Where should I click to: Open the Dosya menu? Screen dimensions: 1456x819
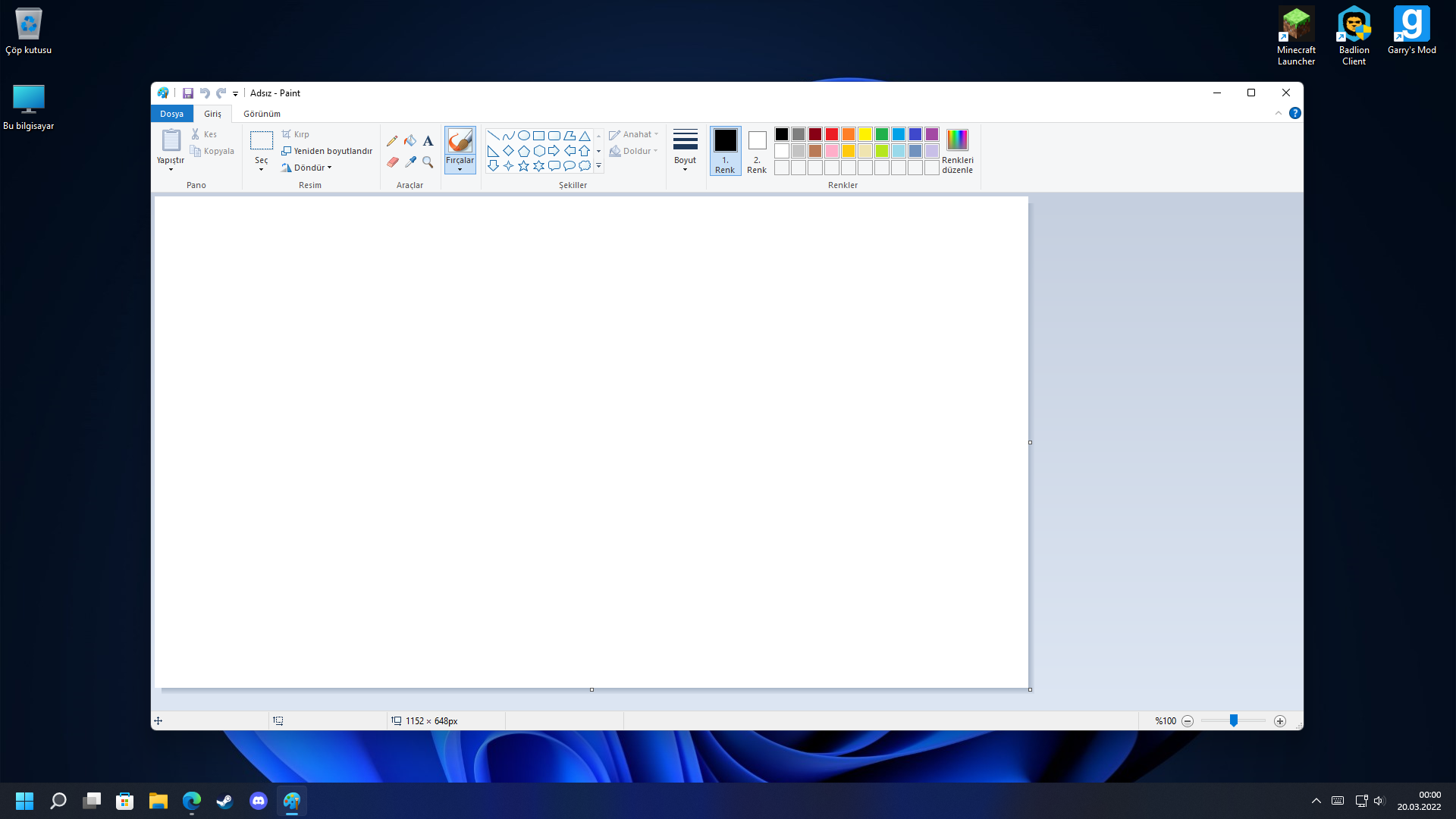tap(171, 114)
